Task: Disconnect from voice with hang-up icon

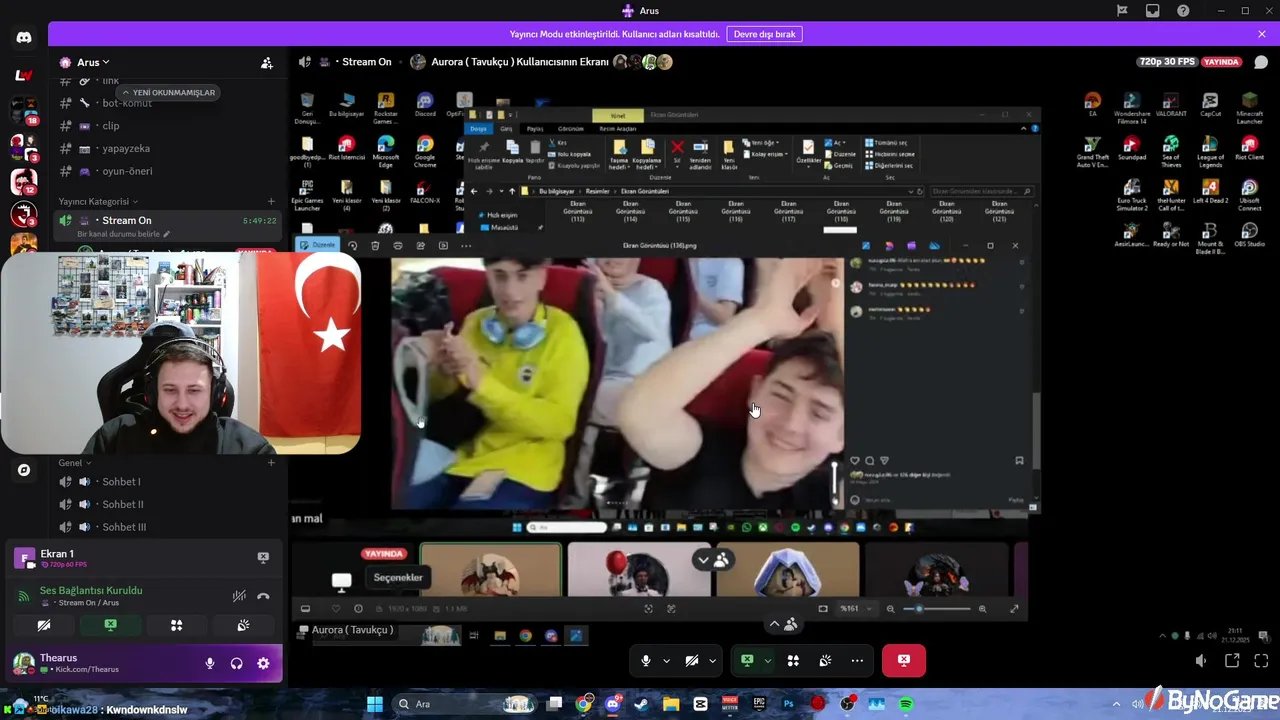Action: click(263, 596)
